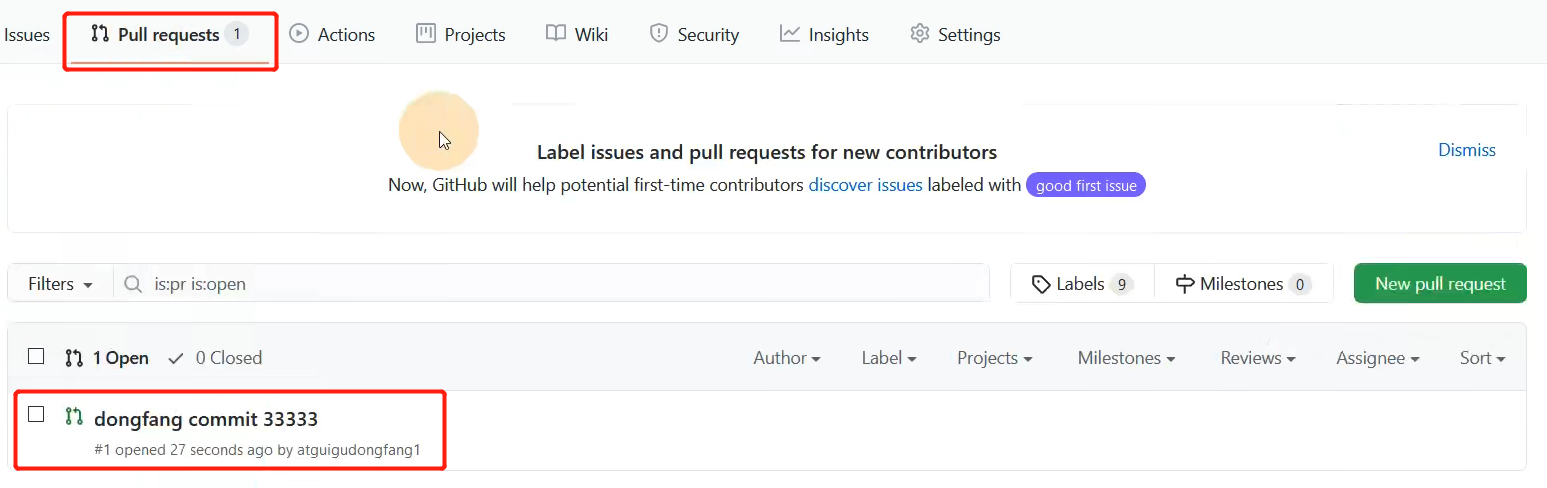Screen dimensions: 1547x488
Task: Show the 0 Closed pull requests
Action: coord(215,358)
